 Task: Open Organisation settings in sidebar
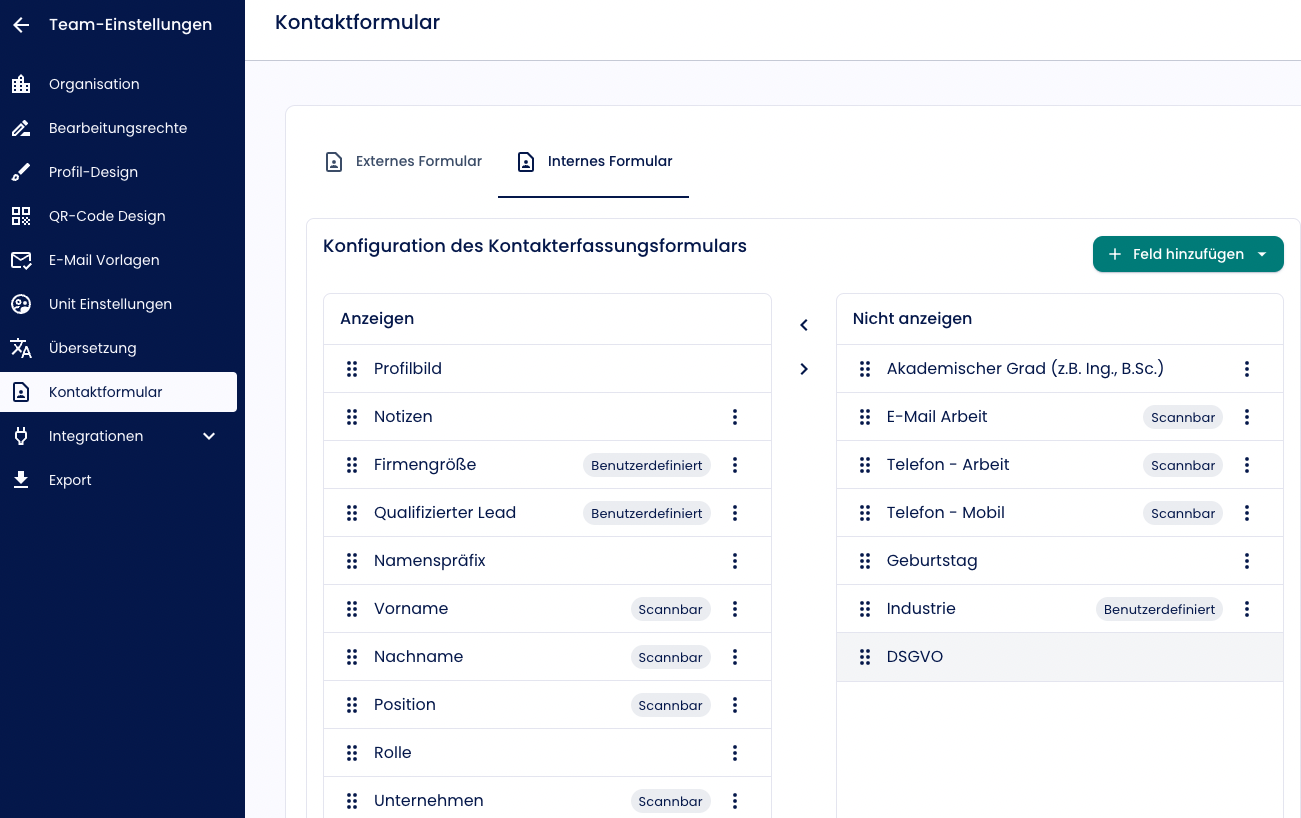[118, 84]
